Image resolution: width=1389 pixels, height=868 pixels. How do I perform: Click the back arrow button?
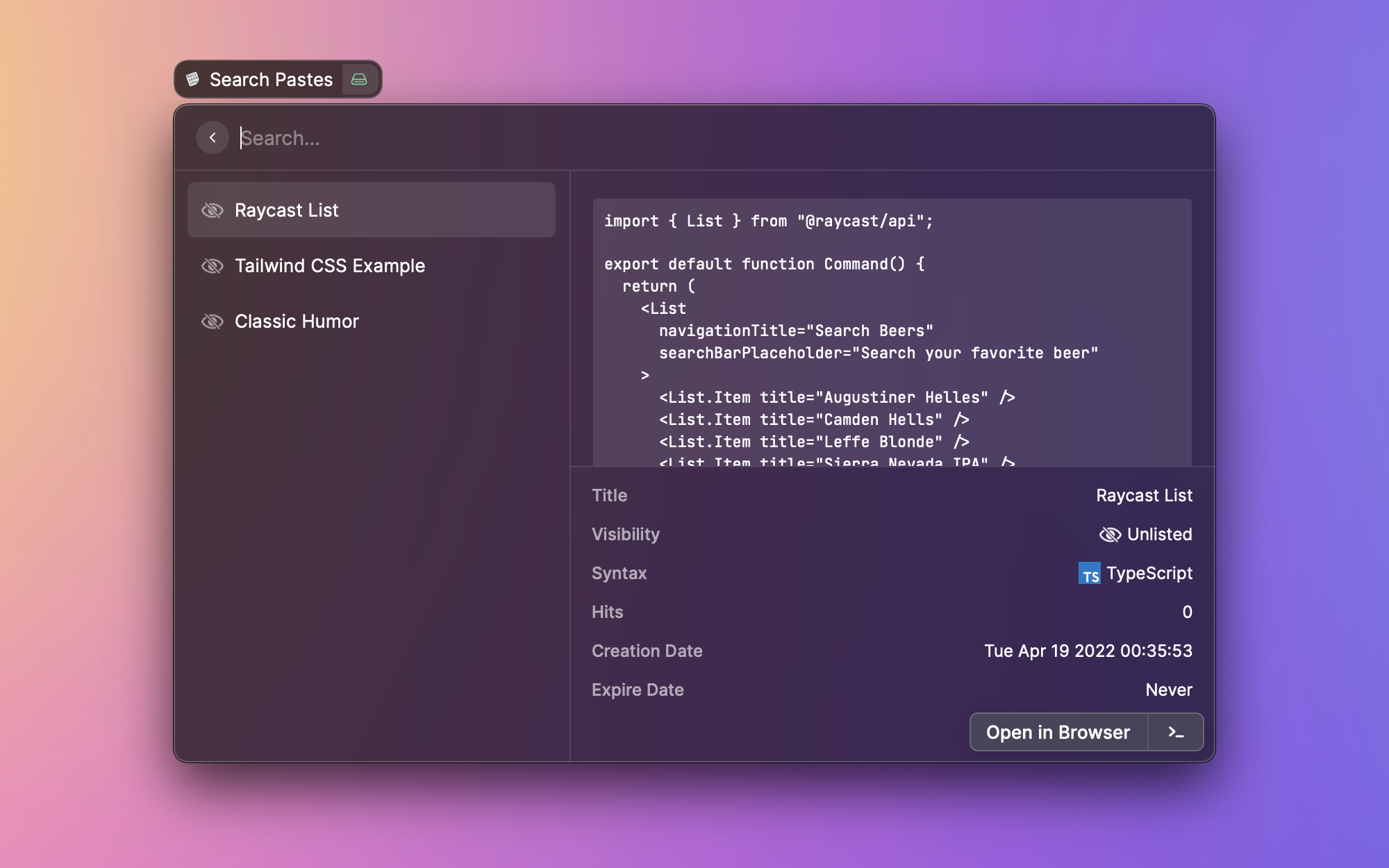pyautogui.click(x=213, y=137)
